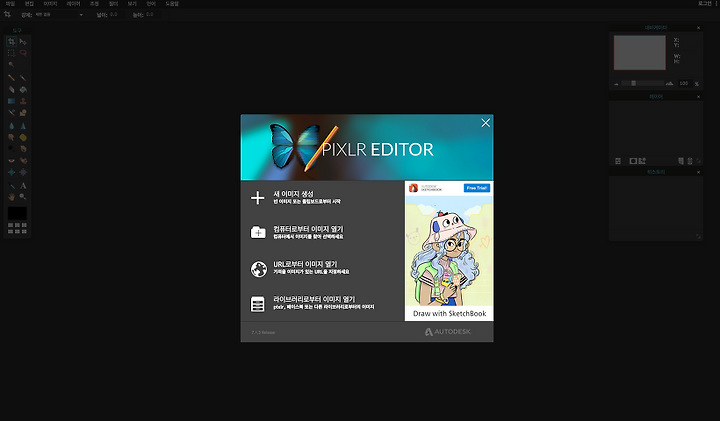The width and height of the screenshot is (720, 421).
Task: Click the Navigator zoom-out small mountain icon
Action: click(x=616, y=84)
